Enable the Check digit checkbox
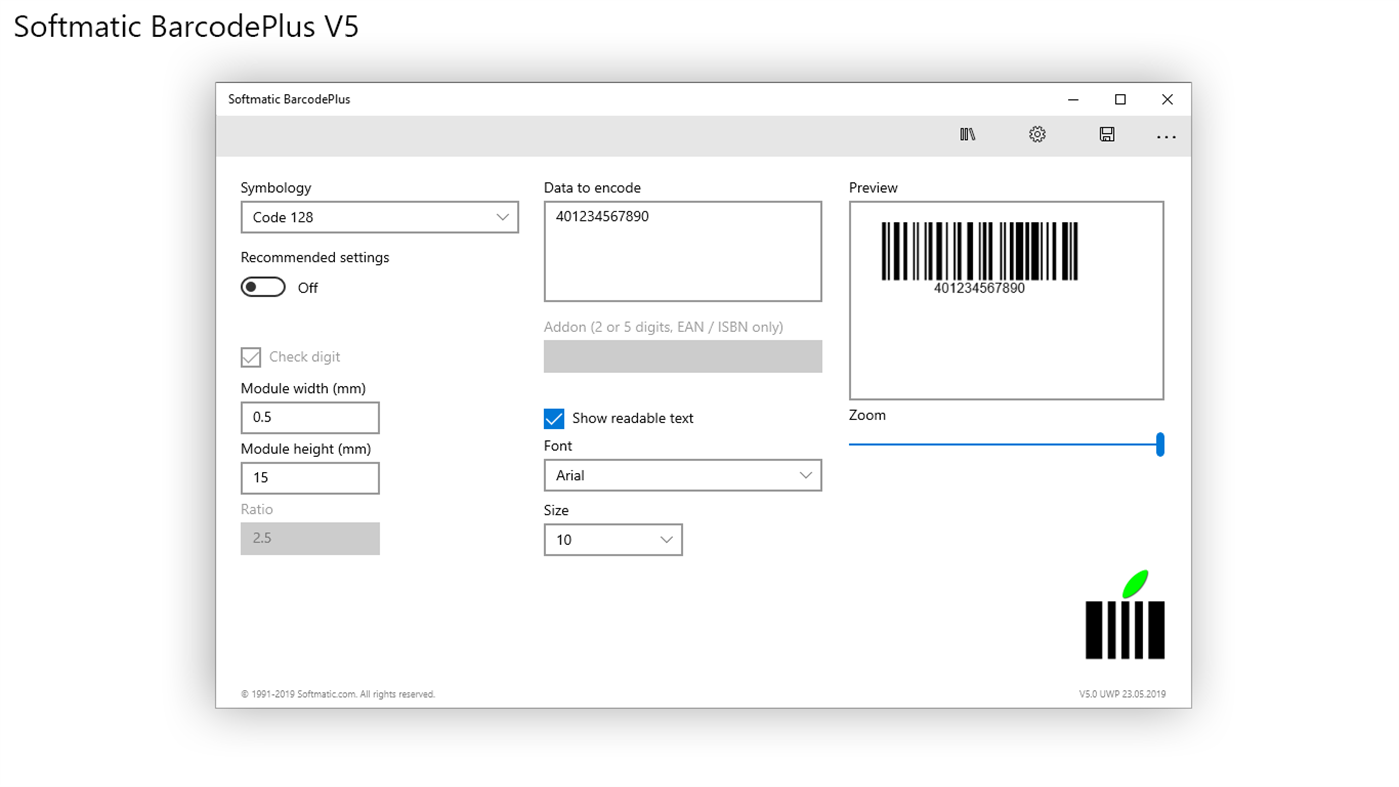The image size is (1399, 787). 249,357
